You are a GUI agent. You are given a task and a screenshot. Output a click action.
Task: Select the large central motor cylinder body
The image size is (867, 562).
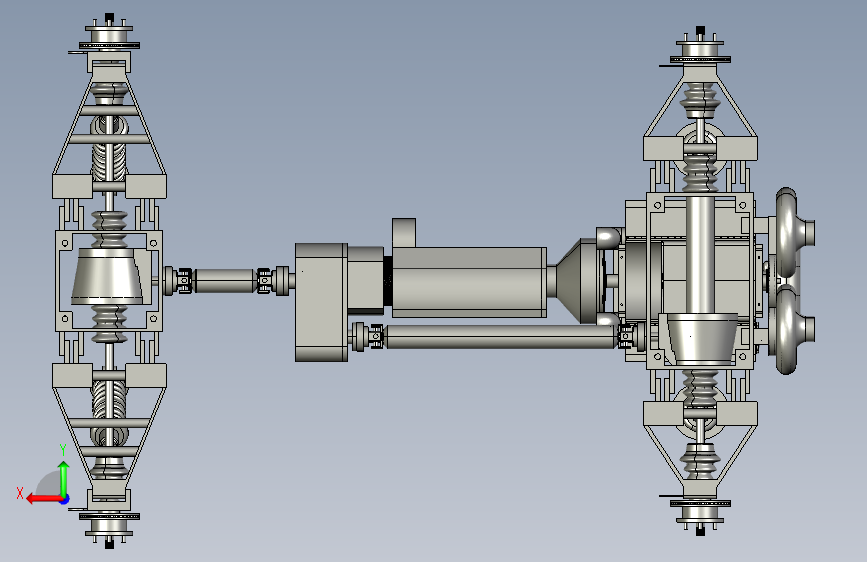pos(469,282)
